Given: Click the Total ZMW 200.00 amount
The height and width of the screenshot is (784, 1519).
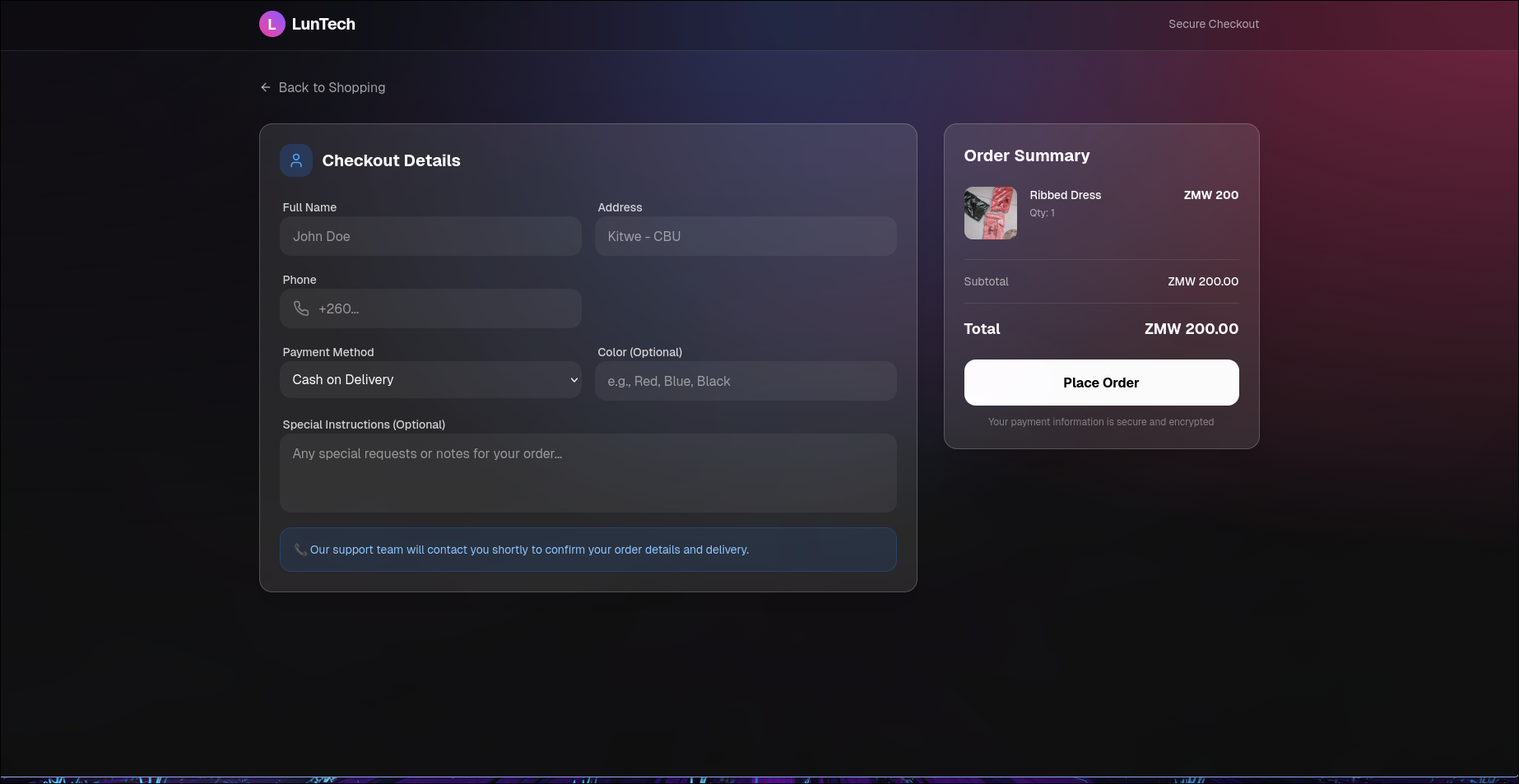Looking at the screenshot, I should [1191, 329].
